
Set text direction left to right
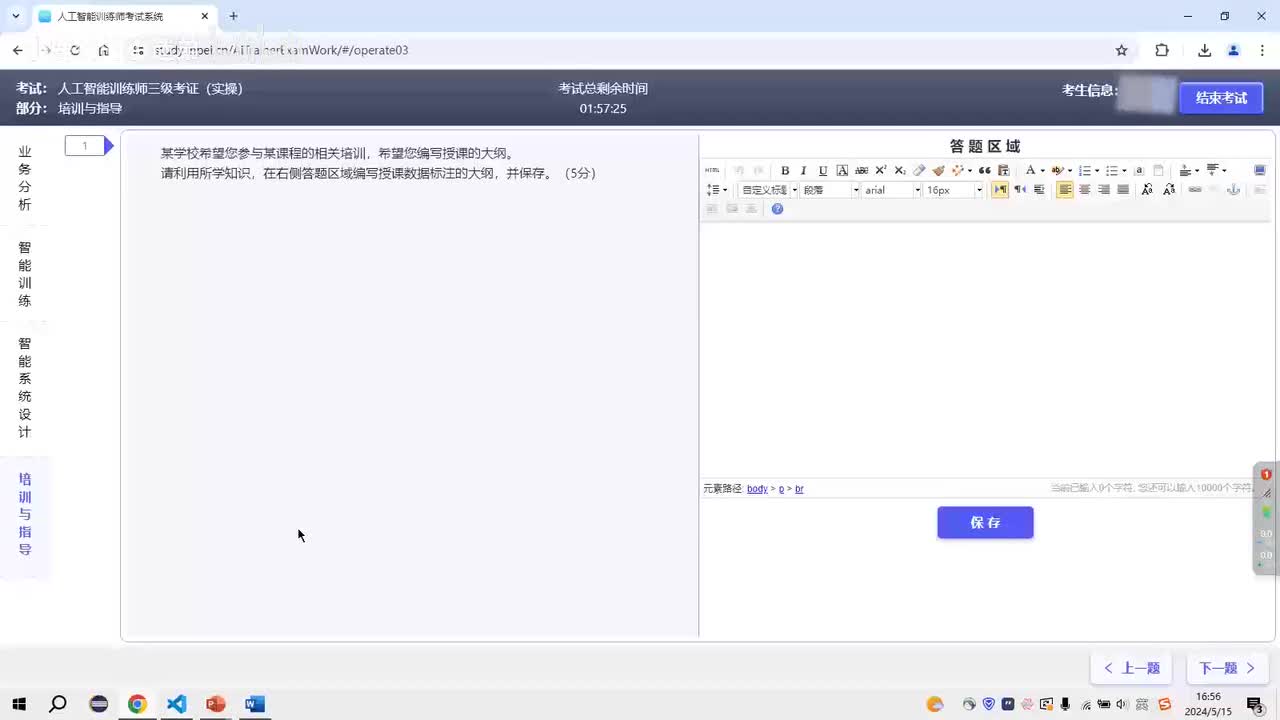[1000, 189]
